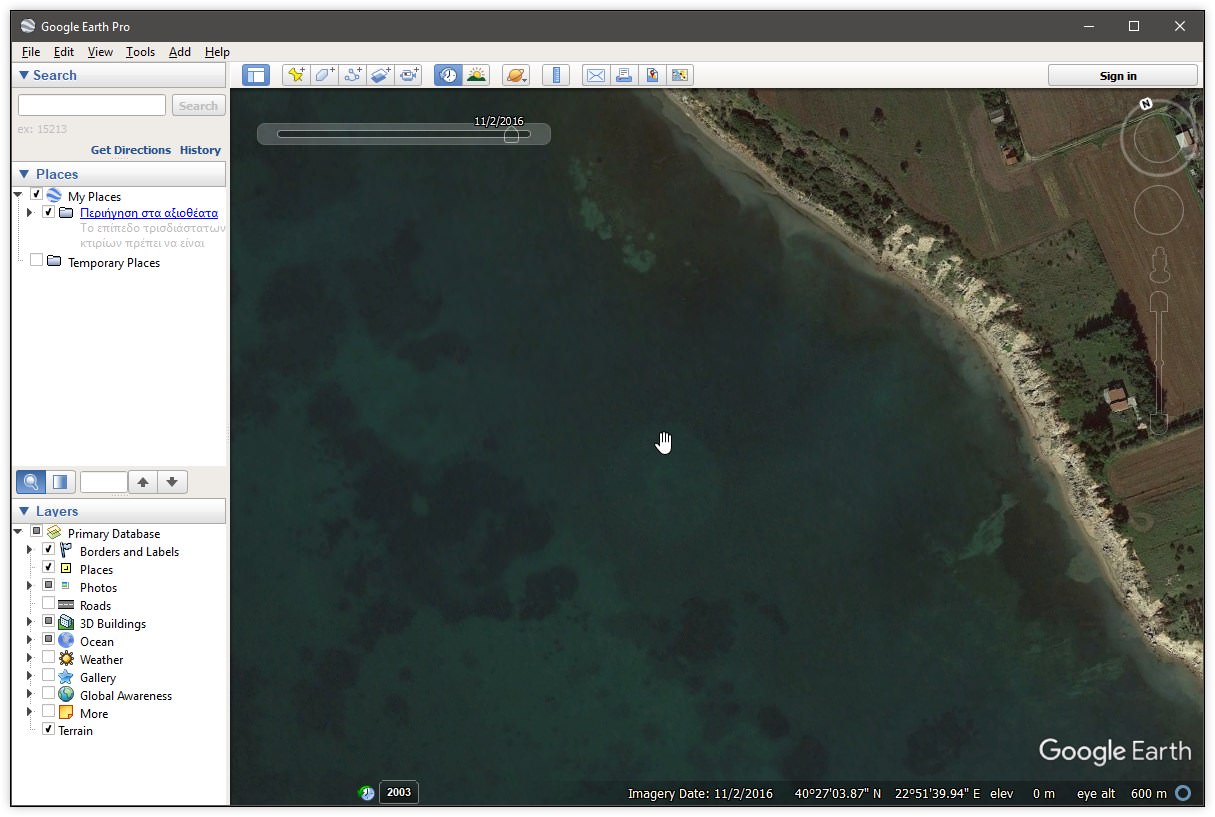Toggle historical imagery clock icon
This screenshot has width=1215, height=817.
click(448, 75)
